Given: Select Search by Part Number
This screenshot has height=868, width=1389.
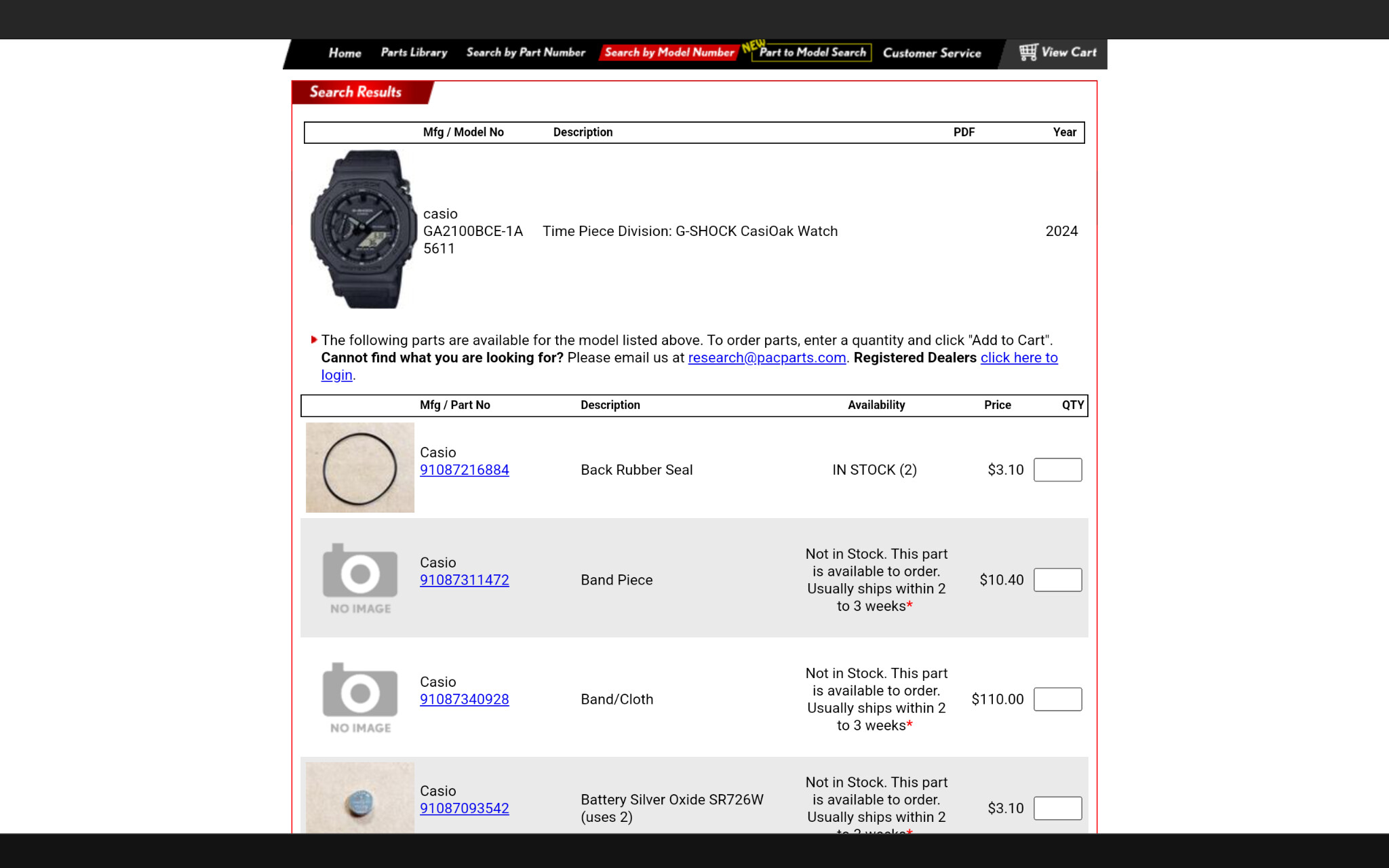Looking at the screenshot, I should 526,52.
